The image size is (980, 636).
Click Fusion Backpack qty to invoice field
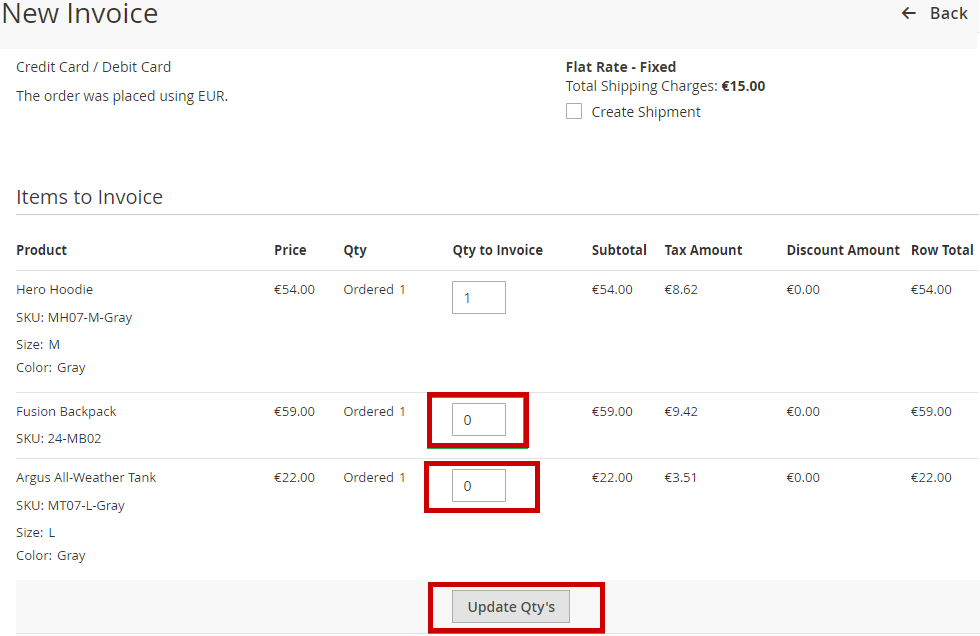click(478, 420)
